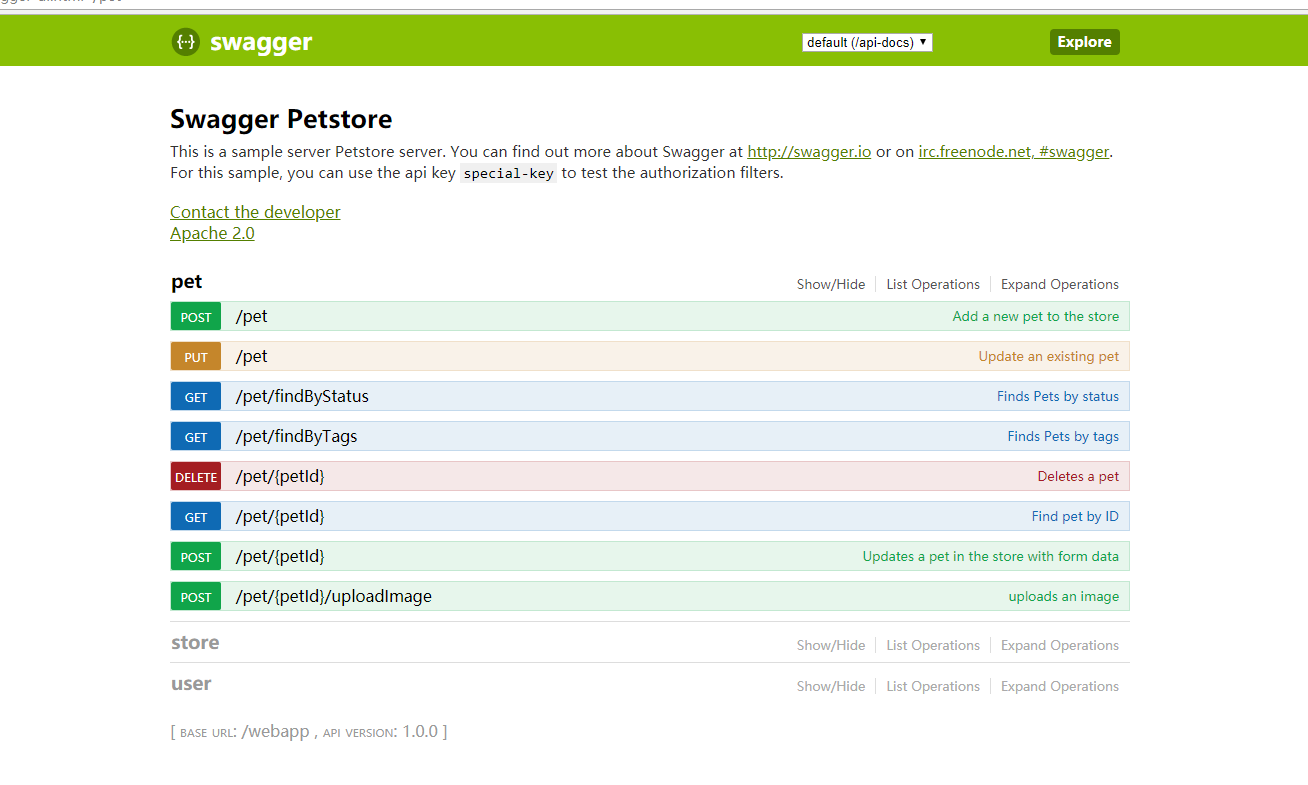The height and width of the screenshot is (785, 1308).
Task: Click 'Update an existing pet' description
Action: [1049, 356]
